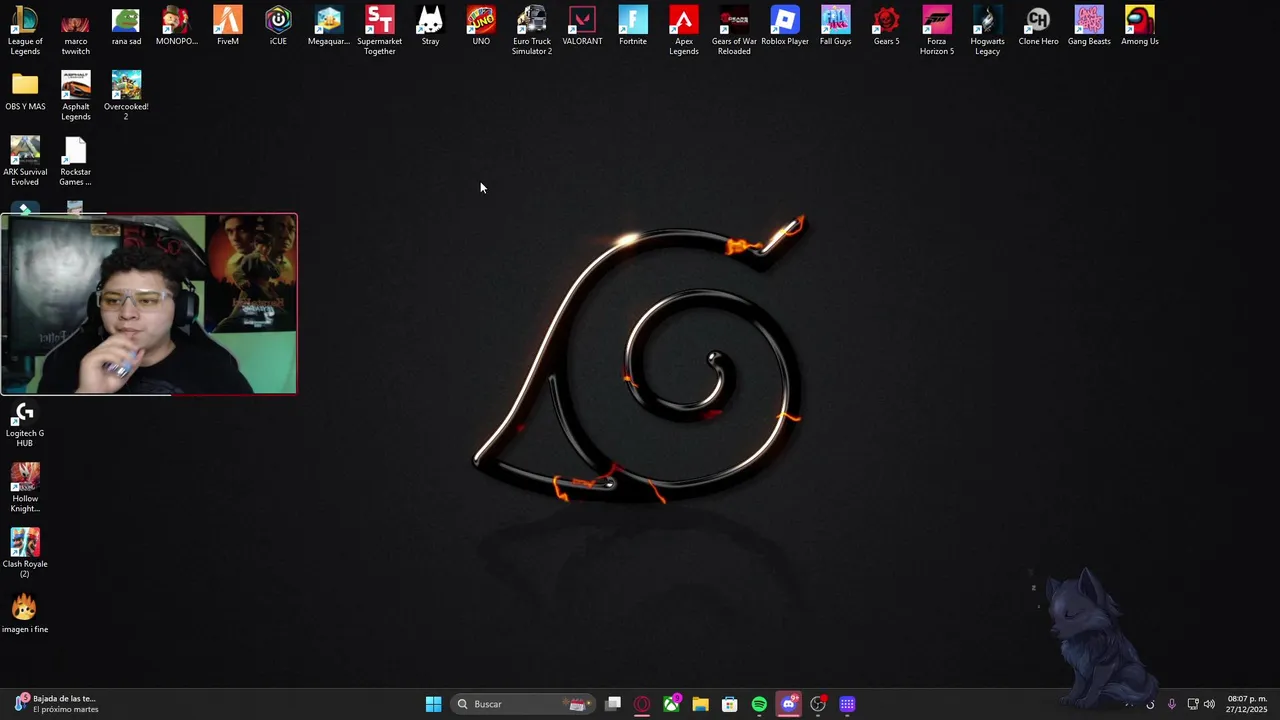Select the Euro Truck Simulator 2 icon
This screenshot has height=720, width=1280.
[532, 31]
